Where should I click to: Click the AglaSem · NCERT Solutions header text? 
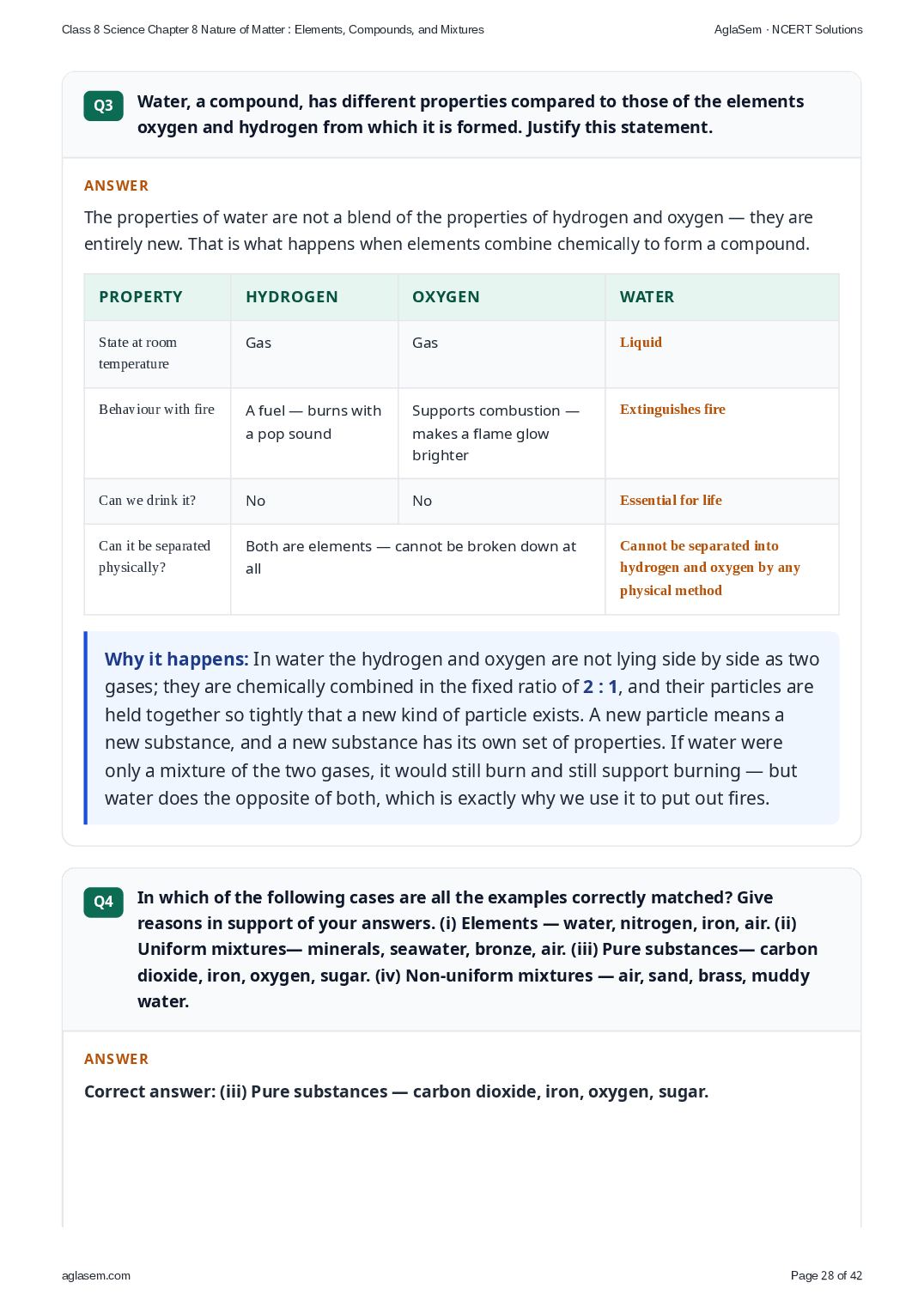click(x=788, y=29)
